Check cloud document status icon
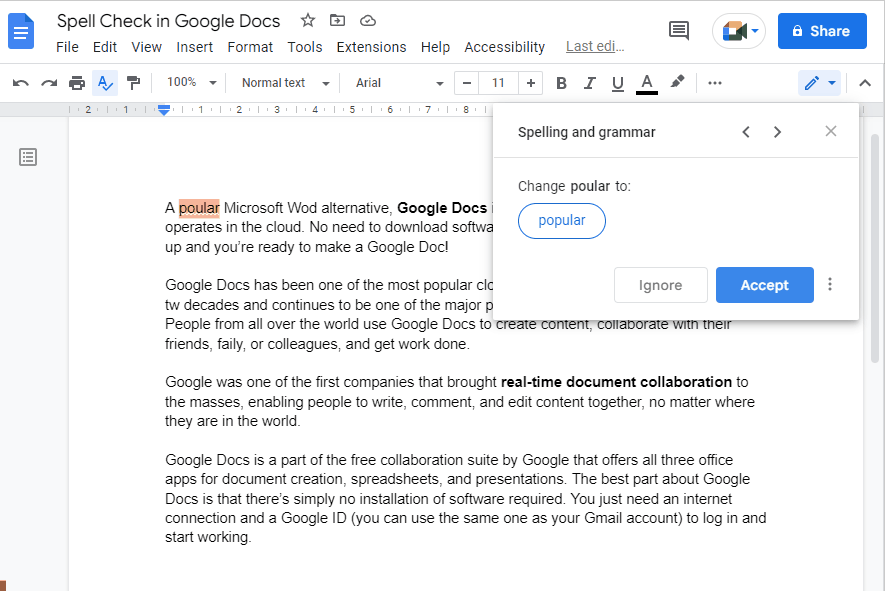Screen dimensions: 885x591 pyautogui.click(x=367, y=21)
